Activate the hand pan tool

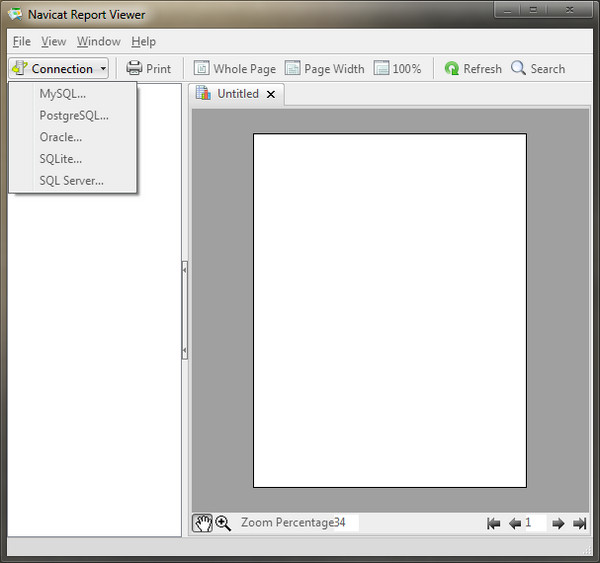(x=203, y=523)
